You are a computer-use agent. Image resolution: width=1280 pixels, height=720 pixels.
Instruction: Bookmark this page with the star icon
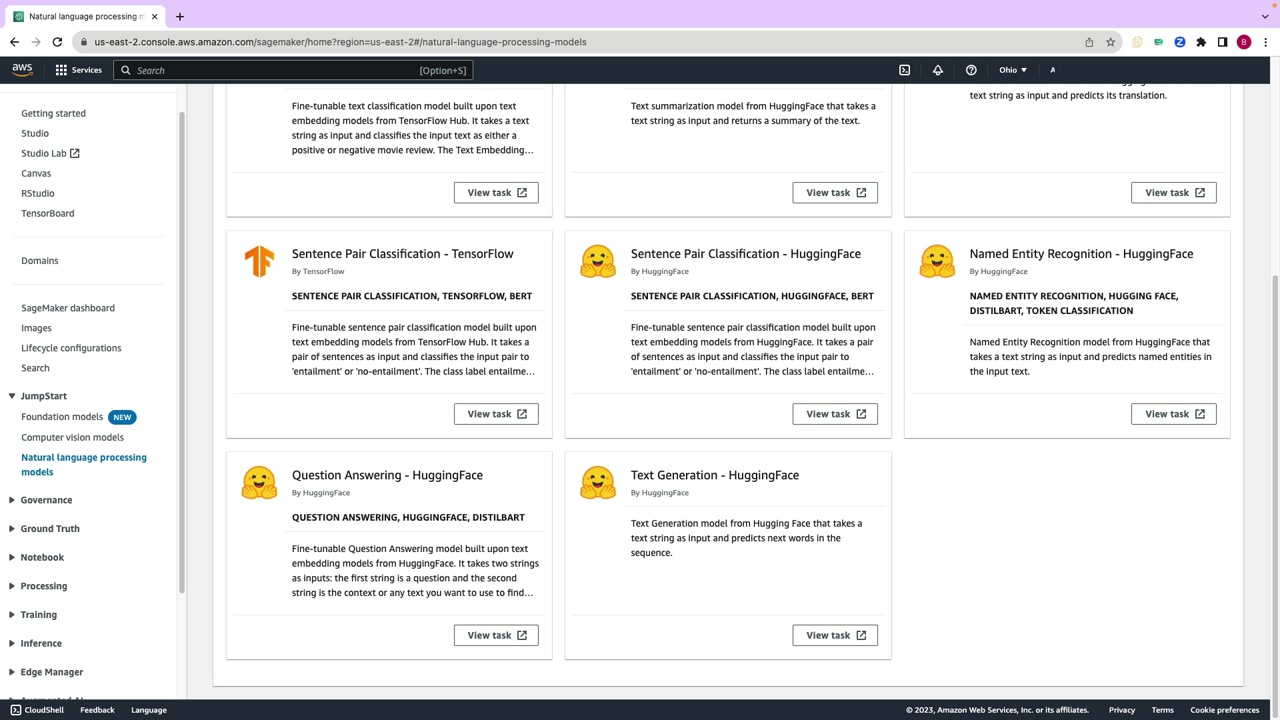1110,42
